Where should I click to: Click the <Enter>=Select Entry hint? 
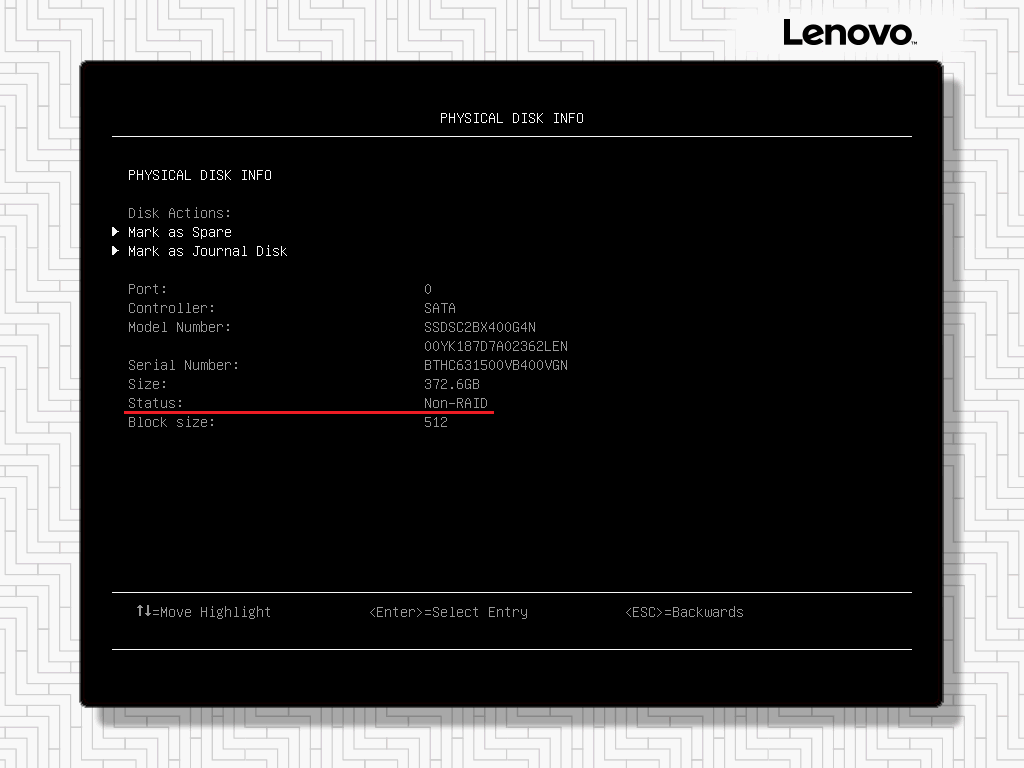click(x=448, y=612)
